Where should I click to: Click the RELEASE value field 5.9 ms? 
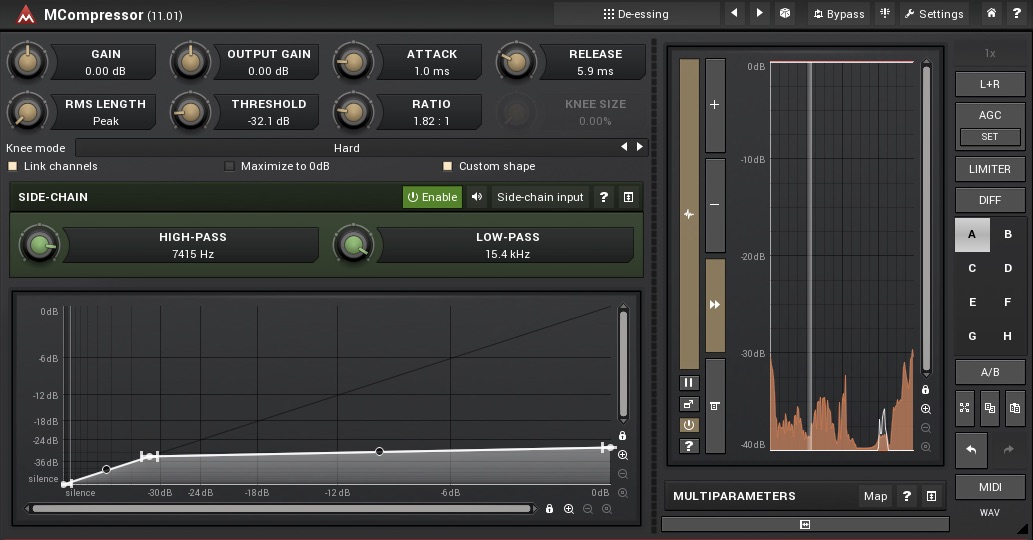pyautogui.click(x=595, y=71)
